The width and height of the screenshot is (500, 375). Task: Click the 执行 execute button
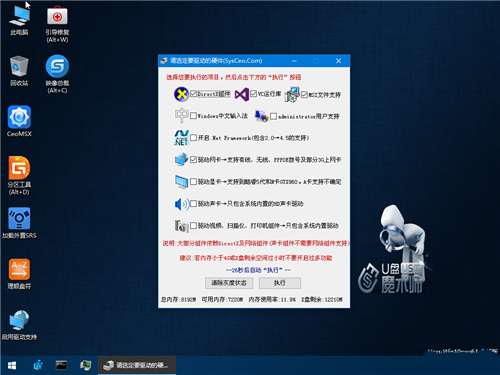click(280, 283)
